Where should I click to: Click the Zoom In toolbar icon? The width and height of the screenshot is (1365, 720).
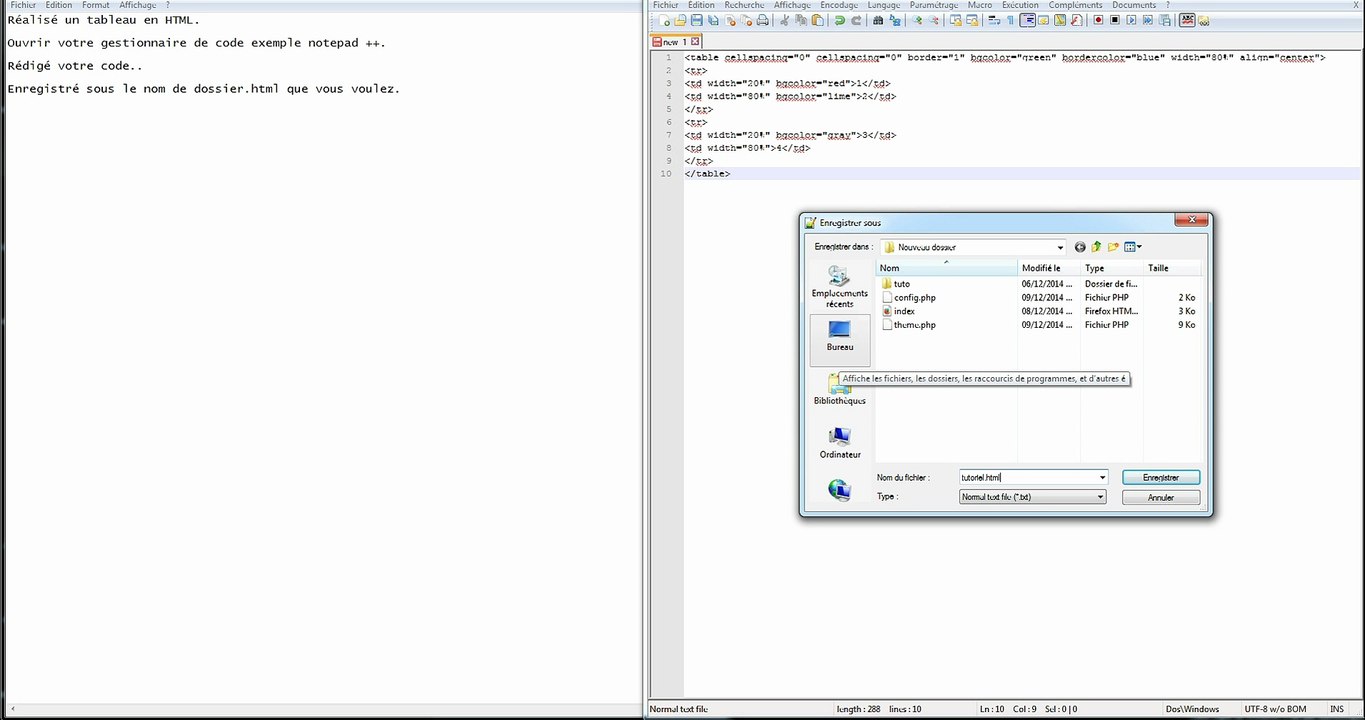tap(917, 20)
